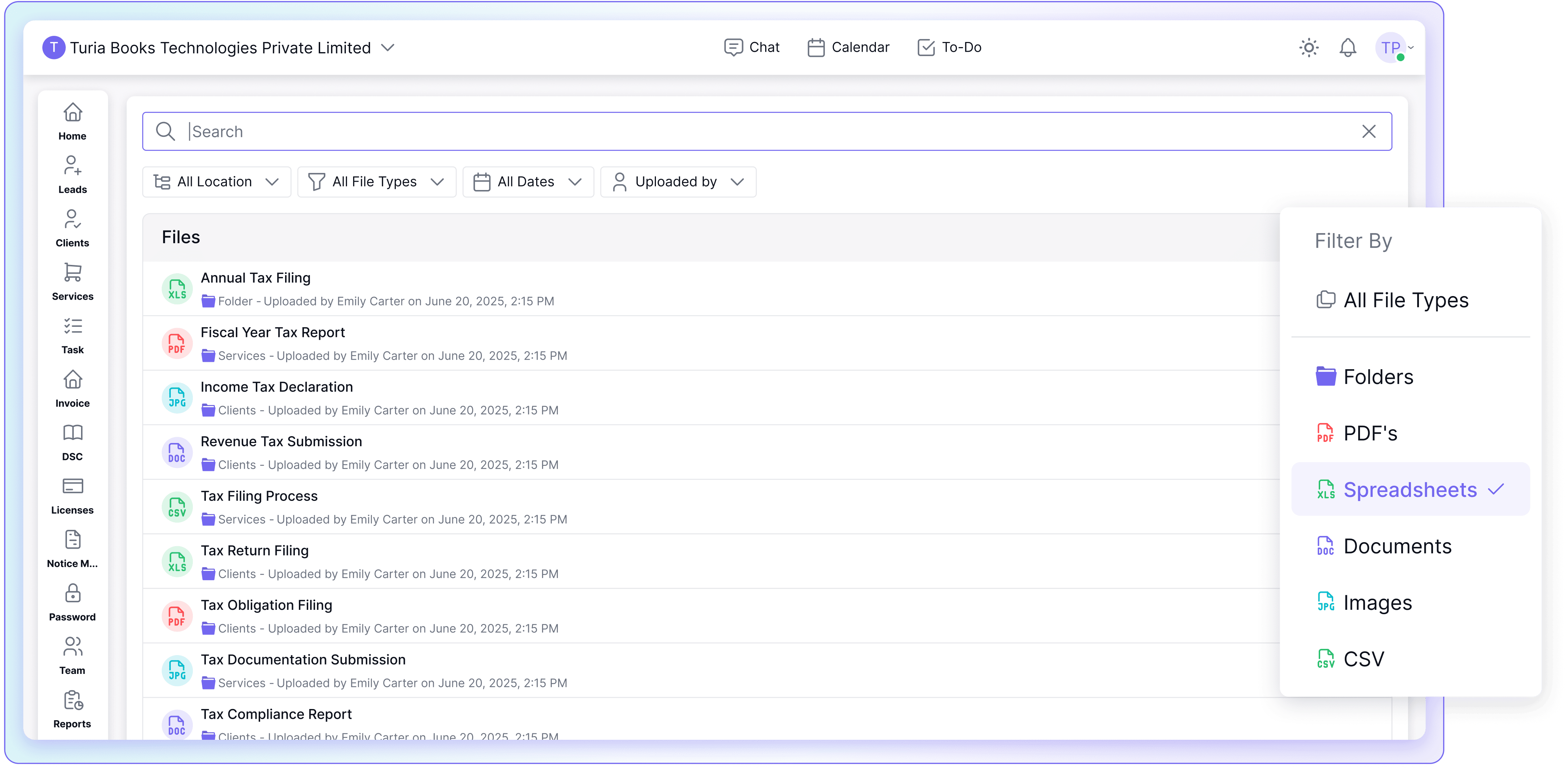The height and width of the screenshot is (768, 1568).
Task: Toggle the light/dark theme sun icon
Action: point(1309,47)
